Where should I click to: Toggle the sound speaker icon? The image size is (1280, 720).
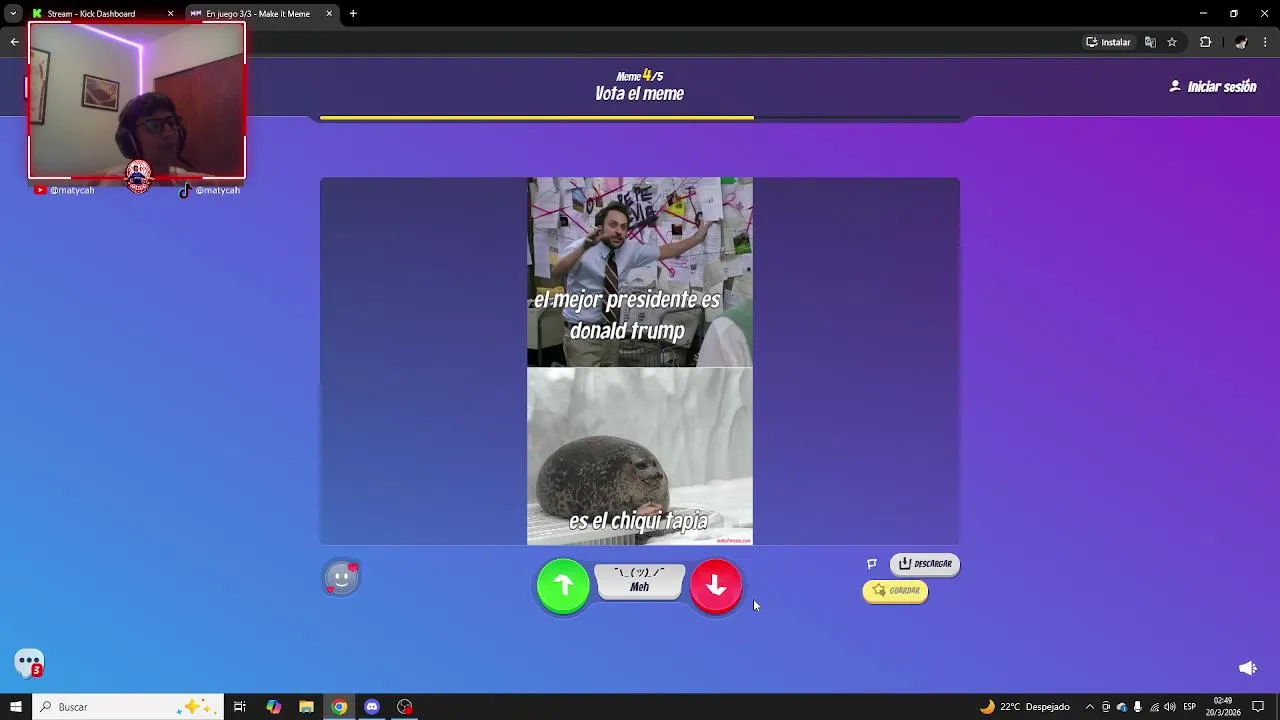pos(1248,668)
